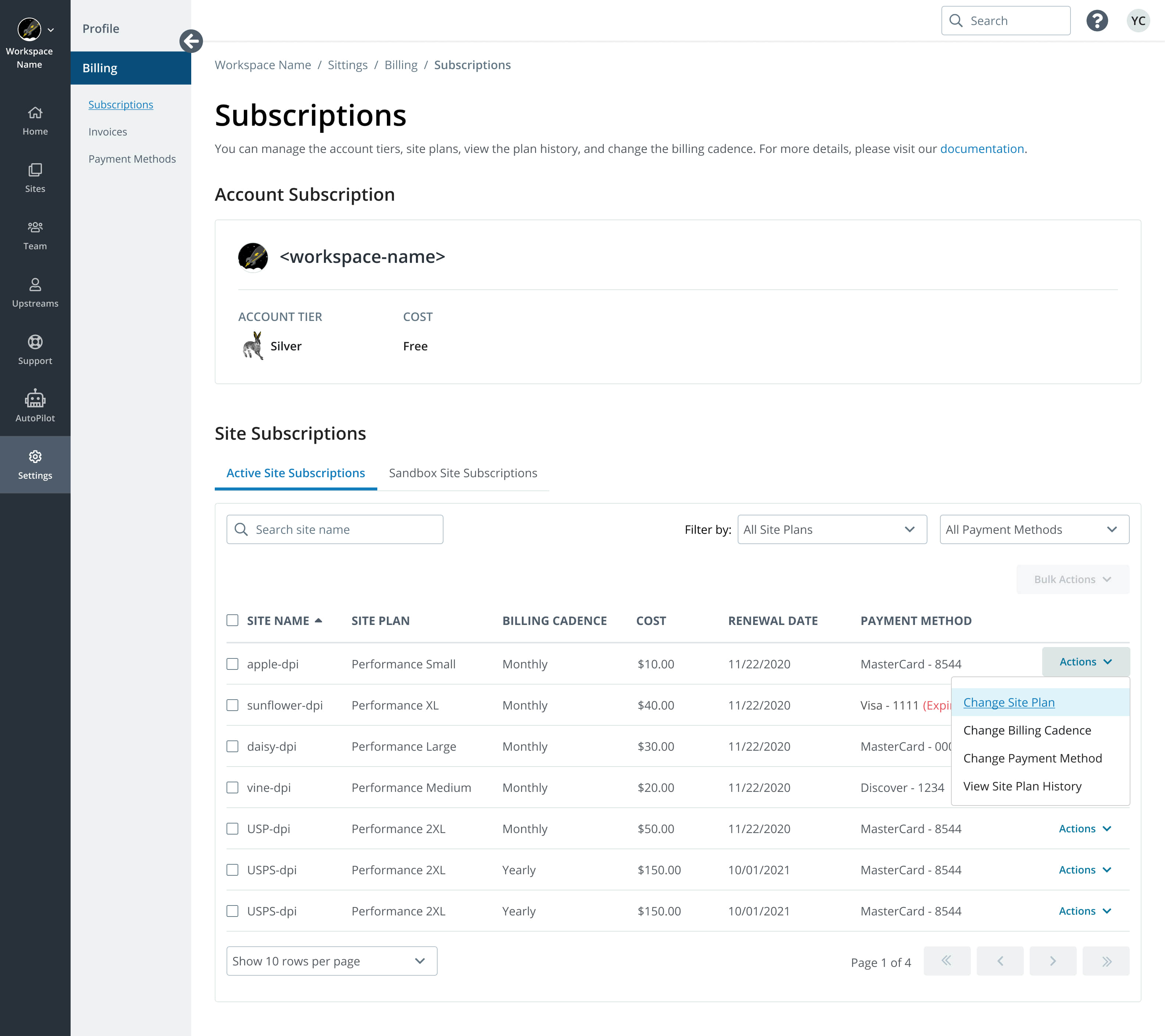This screenshot has height=1036, width=1165.
Task: Open Upstreams from the sidebar
Action: coord(35,284)
